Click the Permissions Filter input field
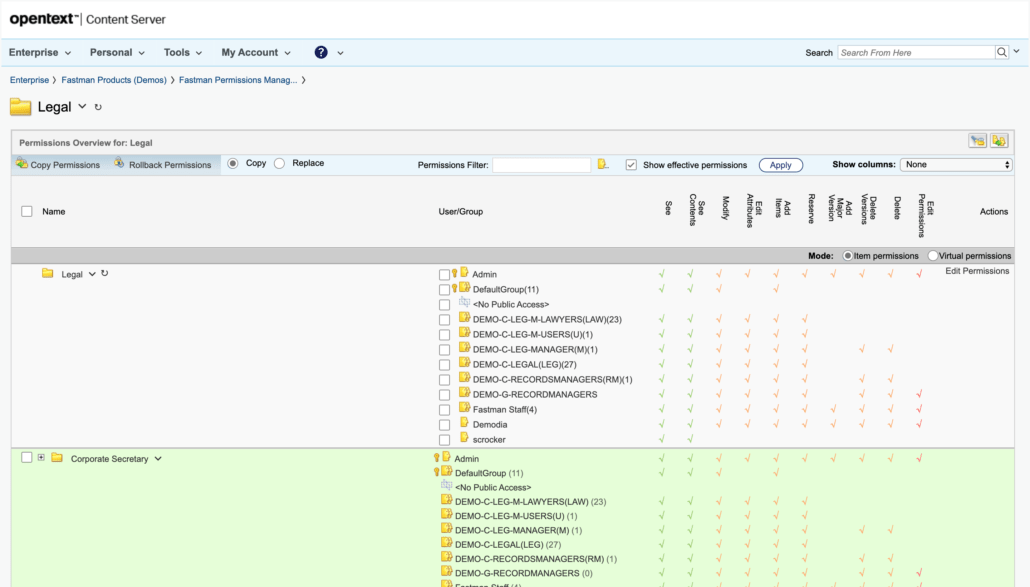This screenshot has height=587, width=1030. tap(541, 165)
